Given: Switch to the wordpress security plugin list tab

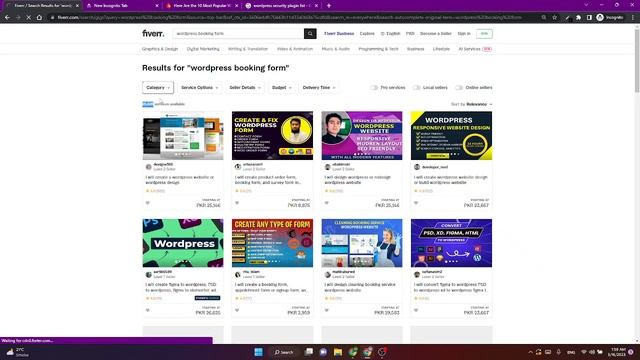Looking at the screenshot, I should pyautogui.click(x=282, y=6).
